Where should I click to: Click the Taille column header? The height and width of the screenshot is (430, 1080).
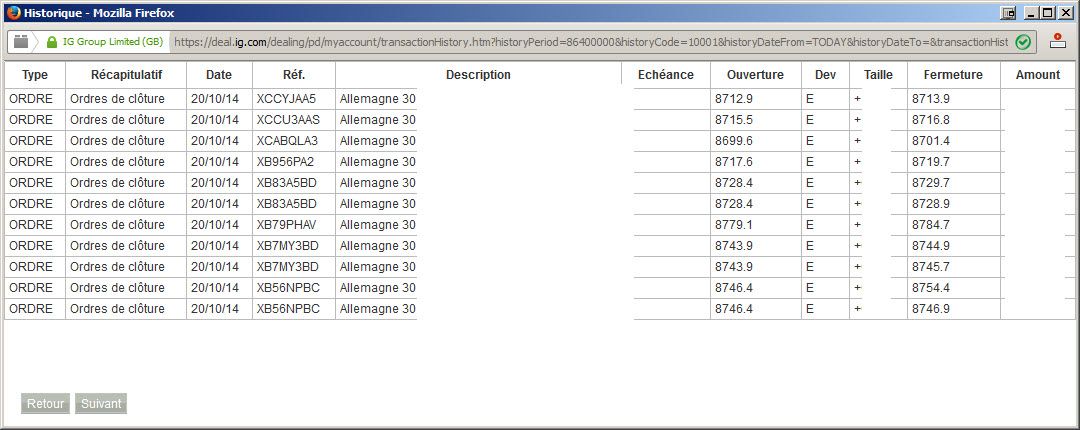coord(878,75)
